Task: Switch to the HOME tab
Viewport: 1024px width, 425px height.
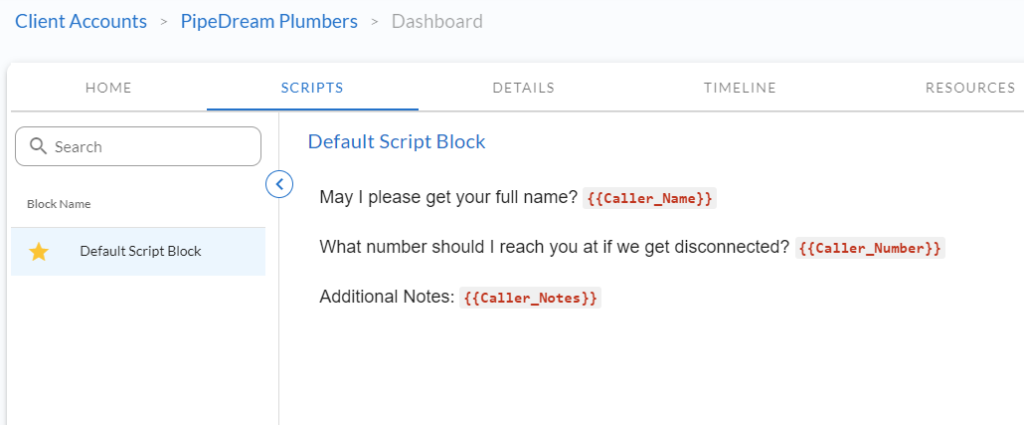Action: click(x=108, y=87)
